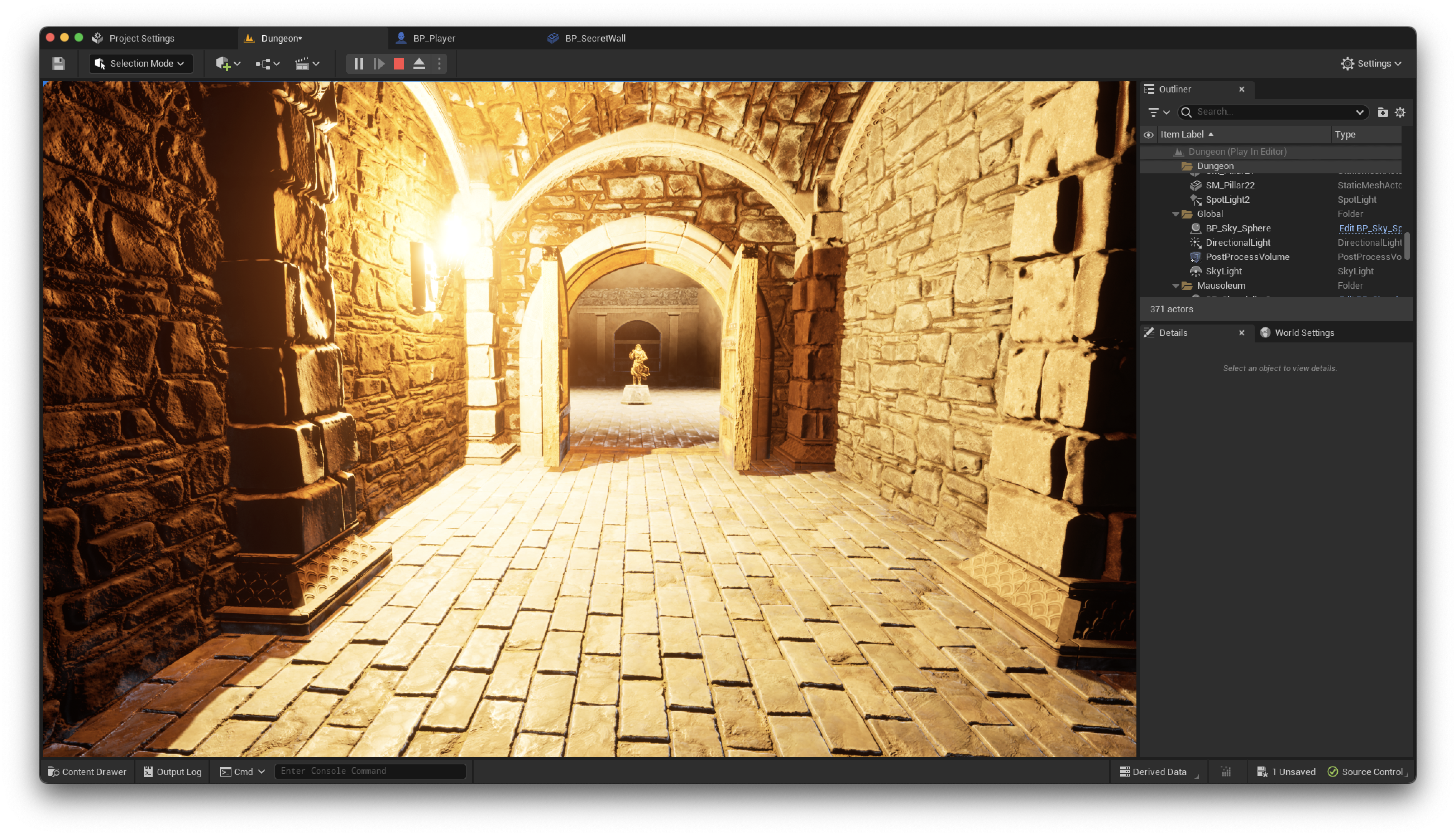The height and width of the screenshot is (836, 1456).
Task: Eject from the player controller
Action: pos(419,64)
